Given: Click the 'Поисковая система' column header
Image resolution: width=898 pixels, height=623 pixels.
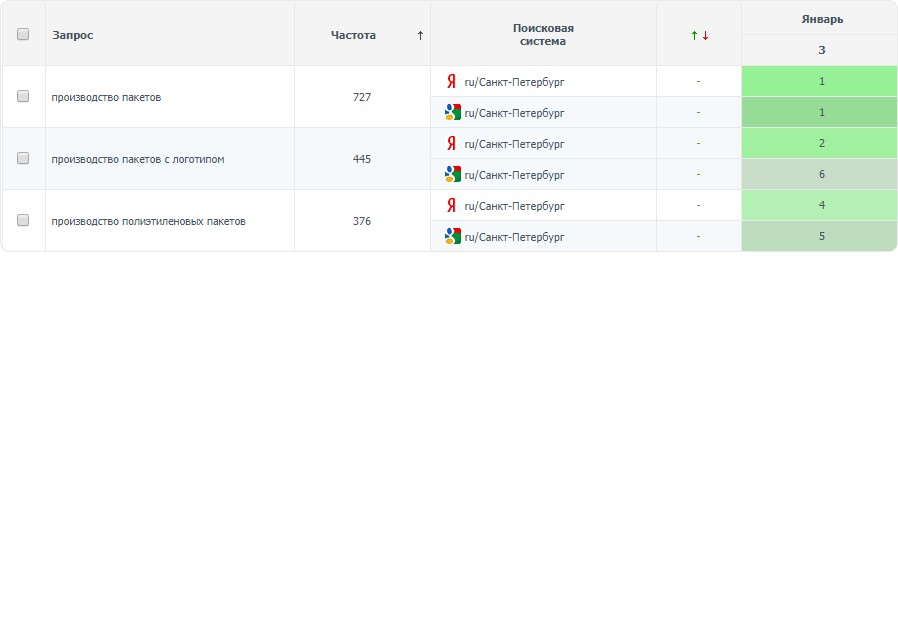Looking at the screenshot, I should click(x=543, y=34).
